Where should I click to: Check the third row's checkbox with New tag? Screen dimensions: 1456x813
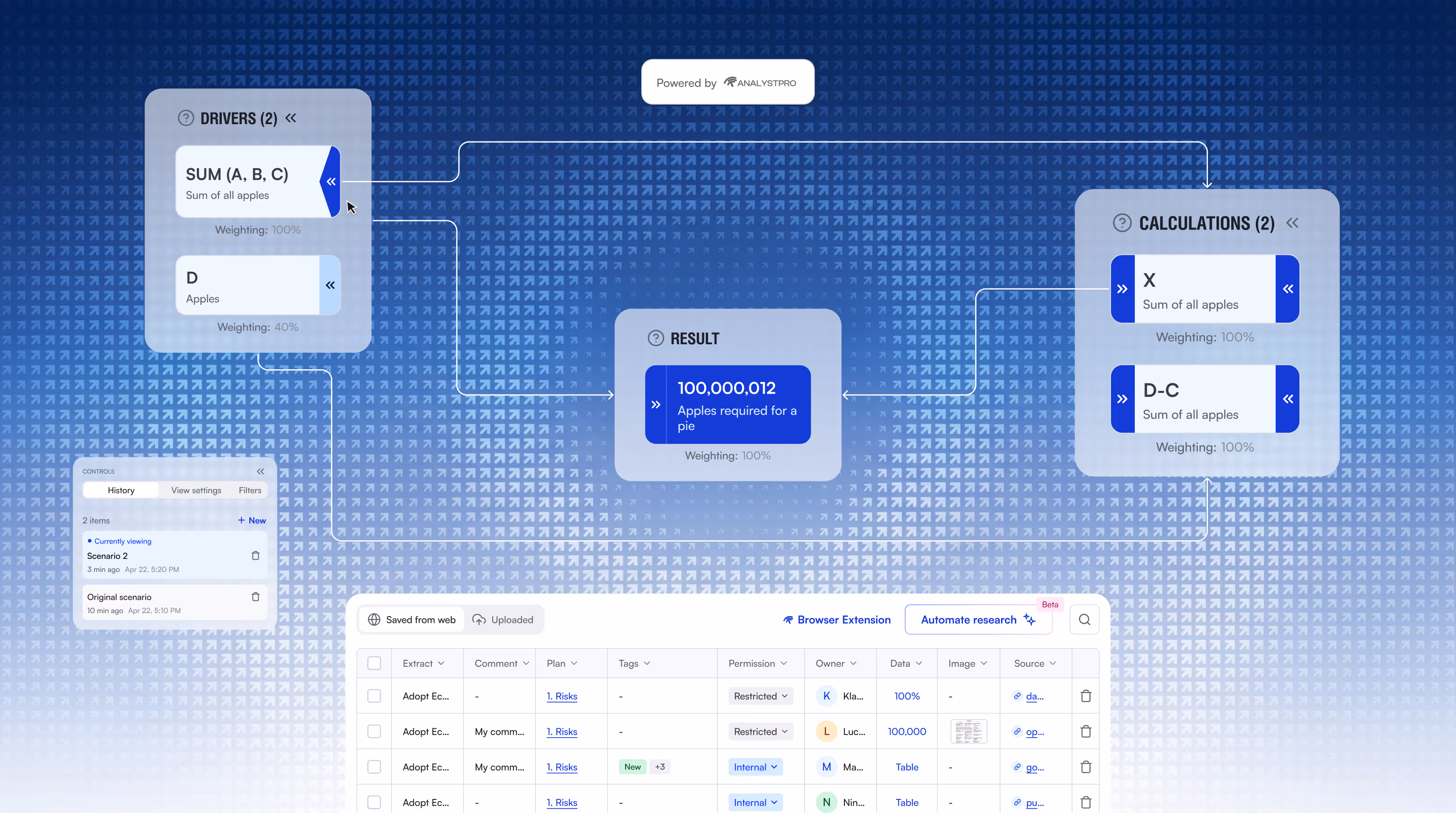coord(374,767)
